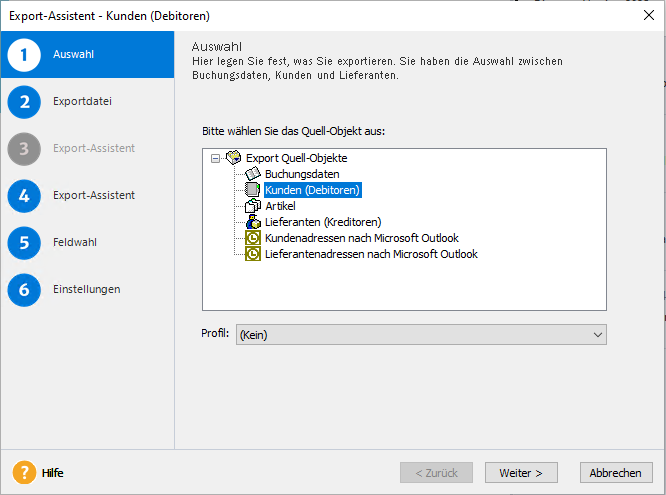Click the Abbrechen button

pos(615,472)
